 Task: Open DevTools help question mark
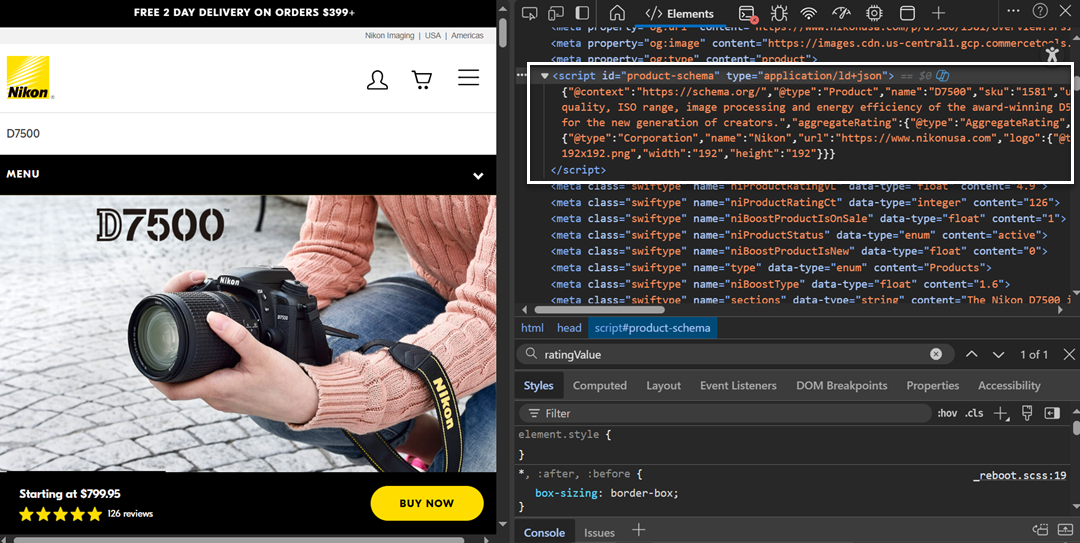click(1040, 10)
